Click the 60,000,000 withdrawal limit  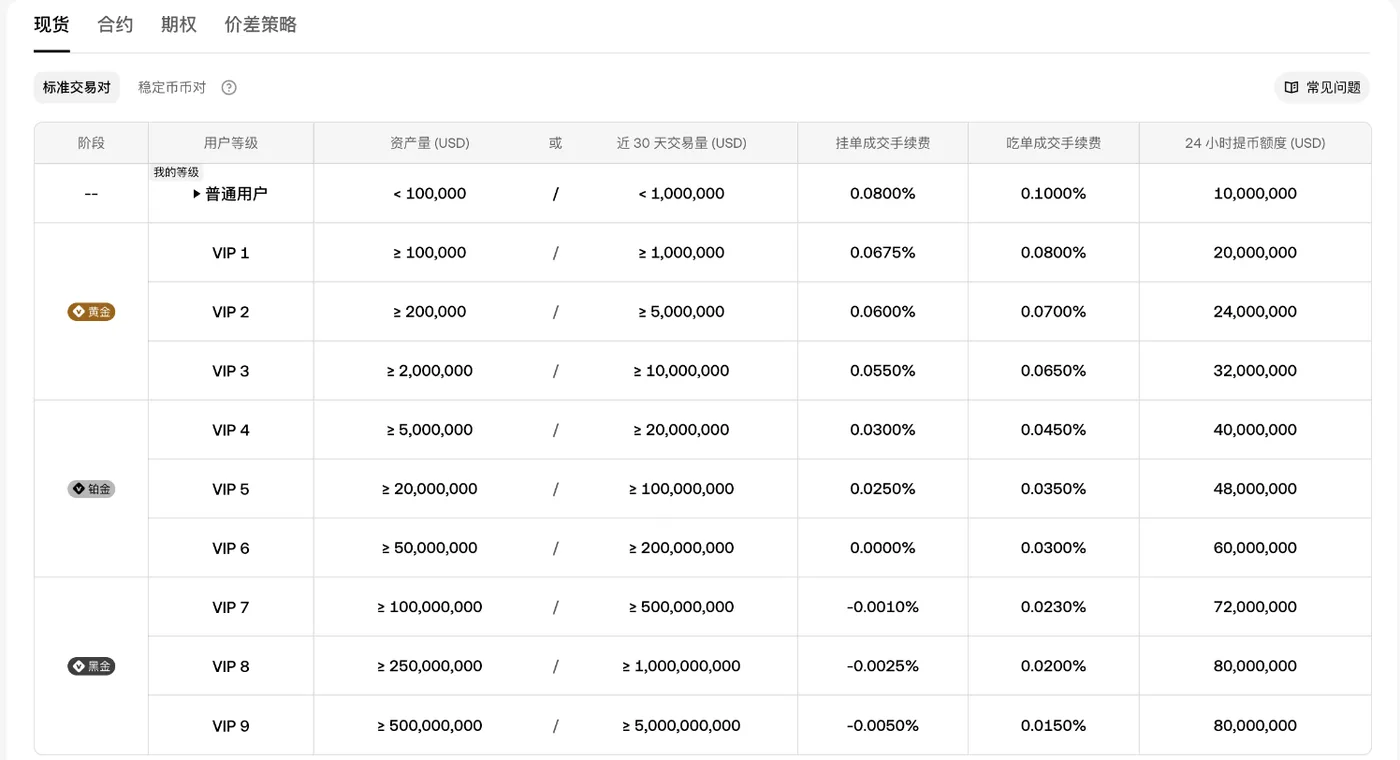(1255, 548)
